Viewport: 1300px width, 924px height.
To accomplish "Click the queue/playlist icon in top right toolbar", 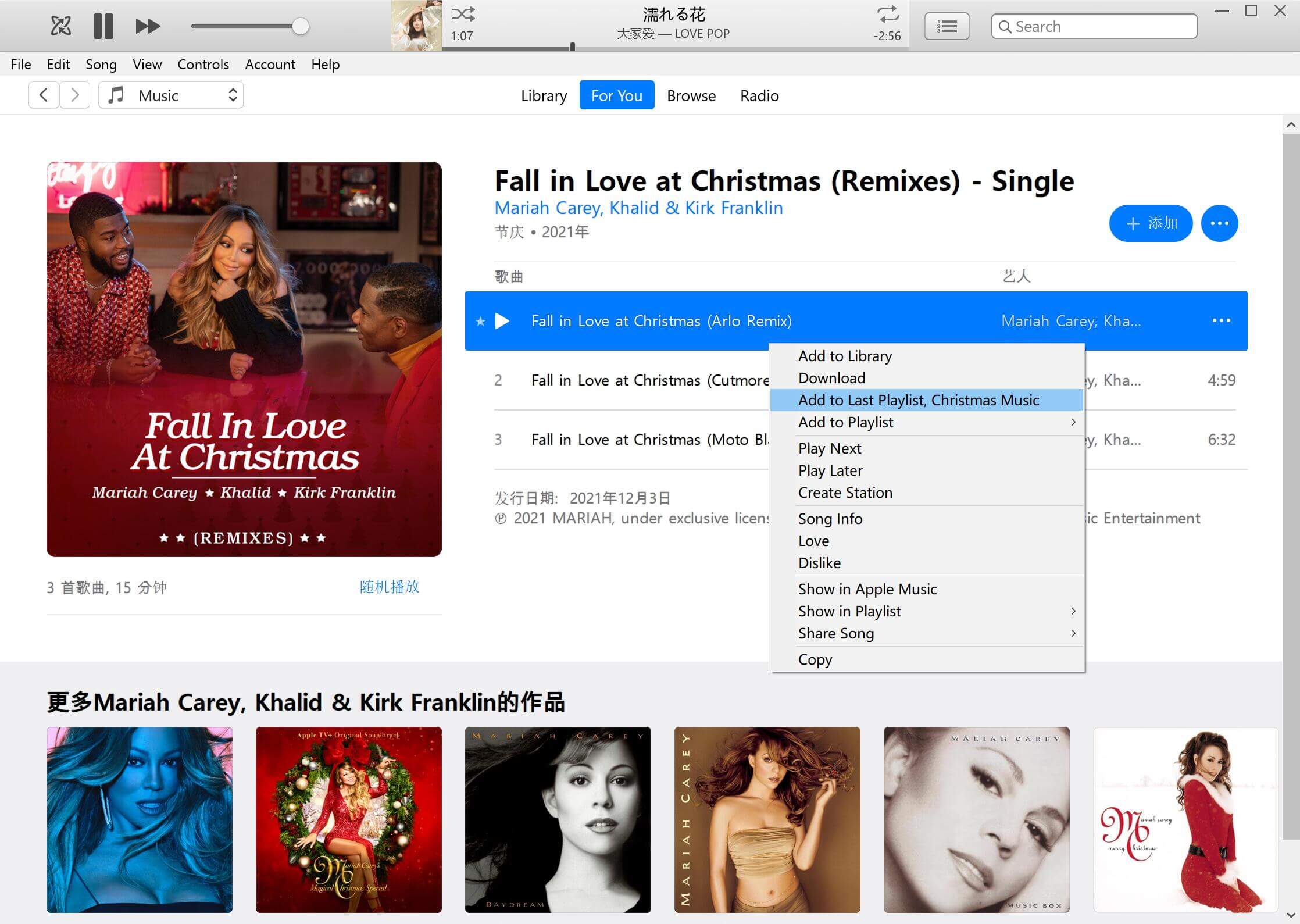I will pyautogui.click(x=947, y=25).
